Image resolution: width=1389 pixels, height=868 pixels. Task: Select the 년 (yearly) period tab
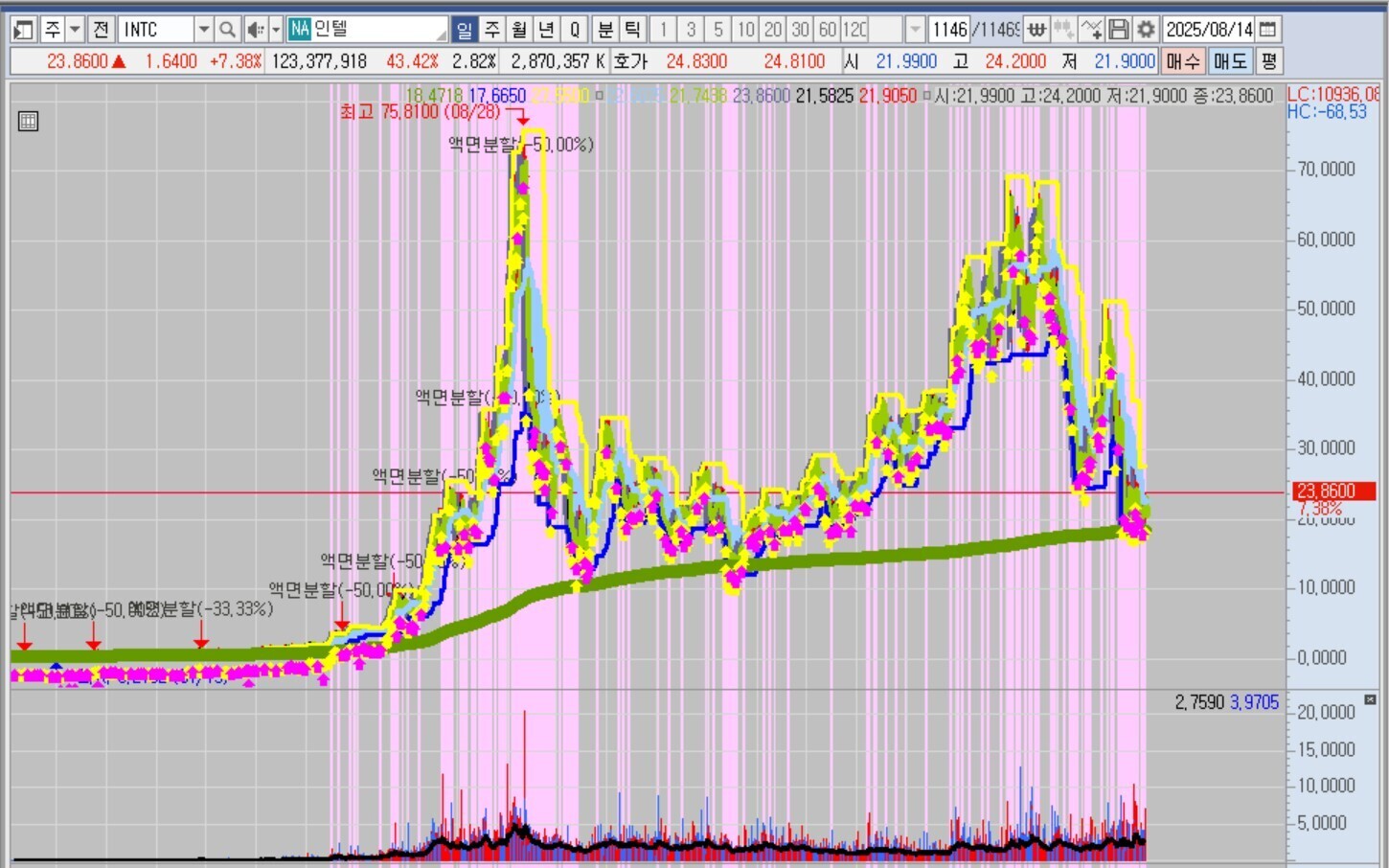point(546,30)
